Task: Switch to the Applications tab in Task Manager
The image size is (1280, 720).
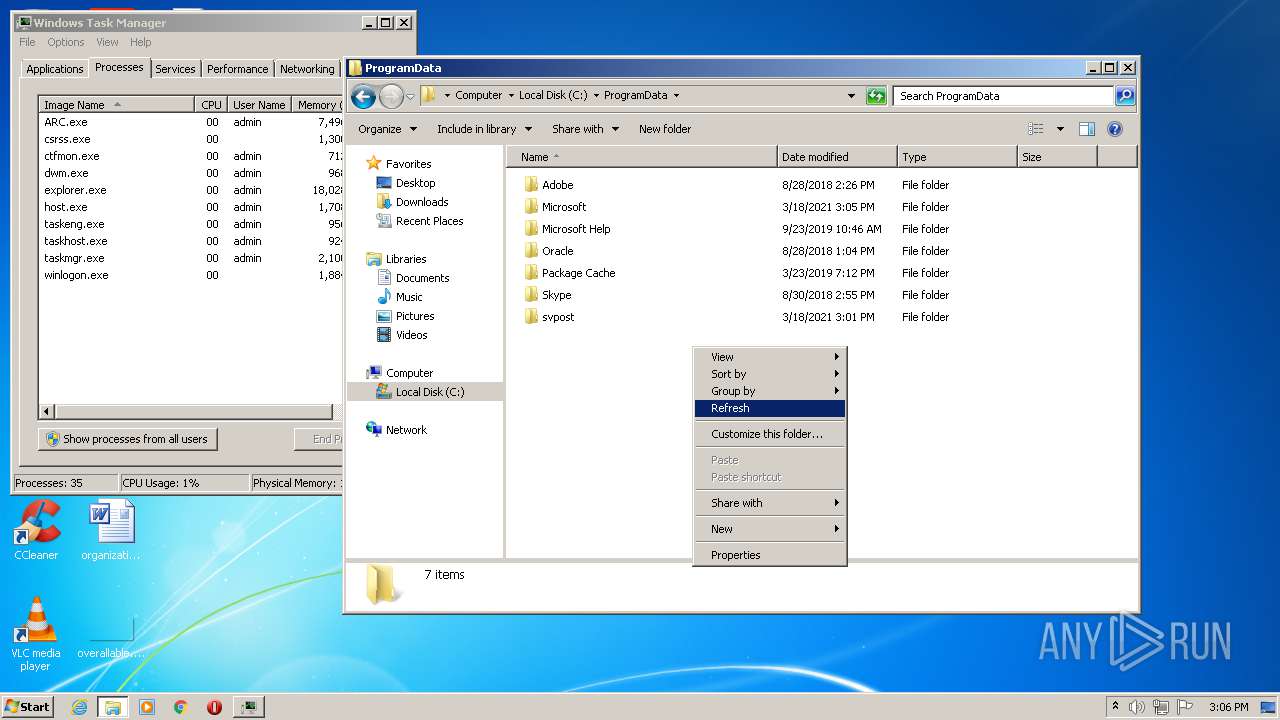Action: tap(54, 69)
